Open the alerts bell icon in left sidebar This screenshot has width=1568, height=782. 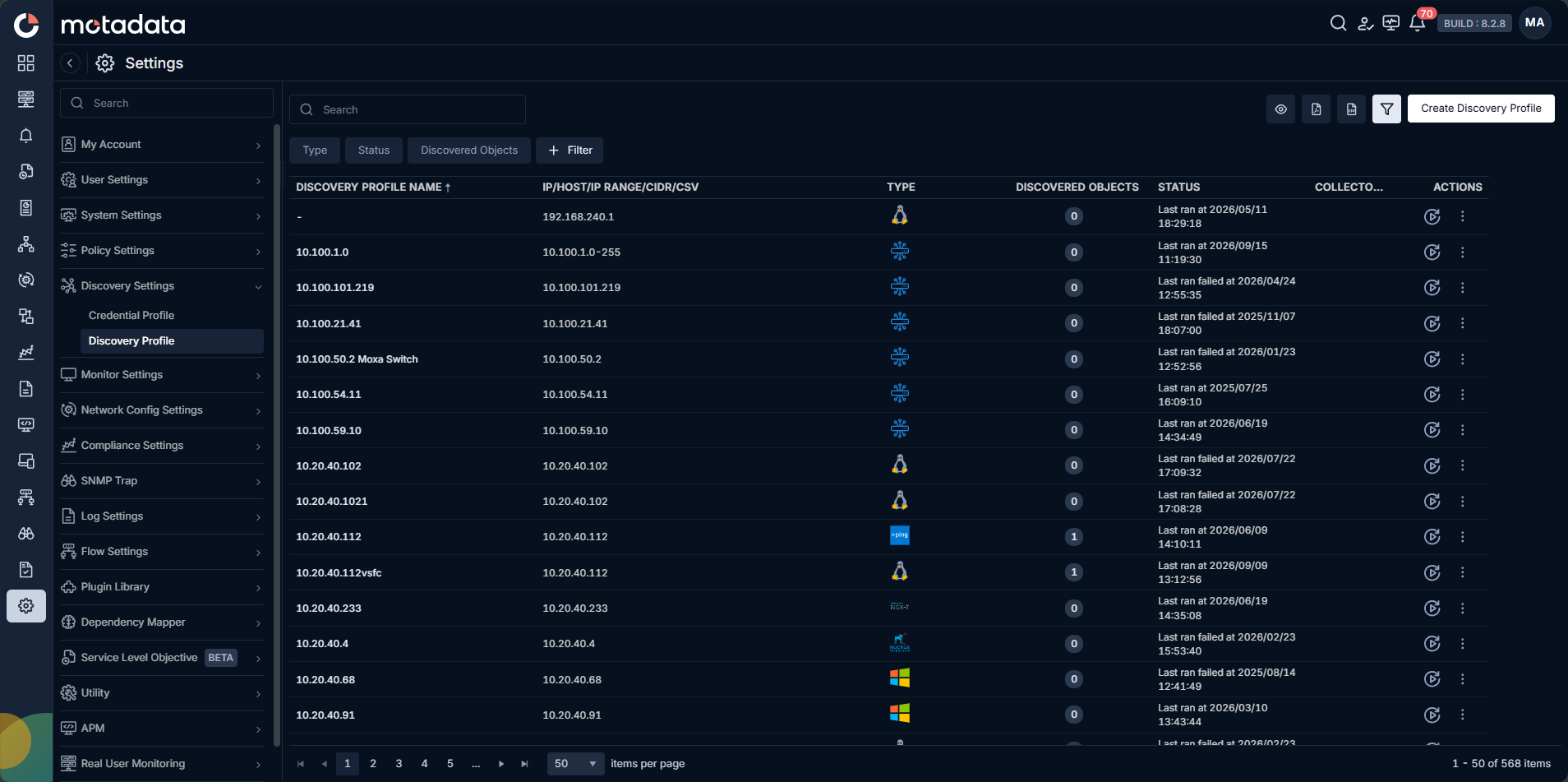pyautogui.click(x=26, y=135)
